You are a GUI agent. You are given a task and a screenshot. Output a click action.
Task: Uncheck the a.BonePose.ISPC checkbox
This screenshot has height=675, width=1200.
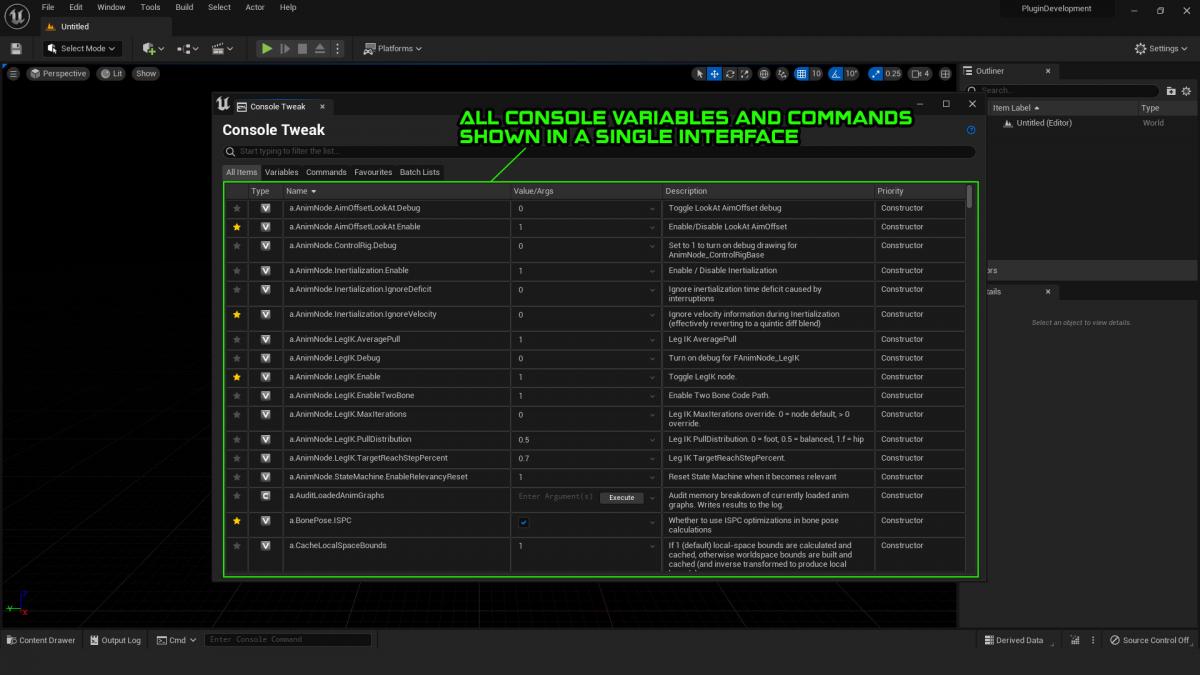tap(523, 522)
